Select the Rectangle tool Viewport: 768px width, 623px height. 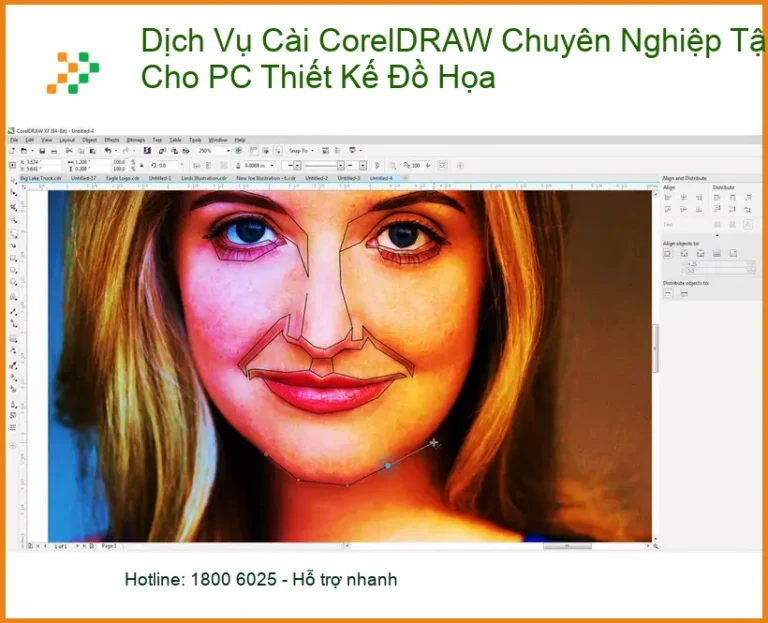pyautogui.click(x=13, y=258)
